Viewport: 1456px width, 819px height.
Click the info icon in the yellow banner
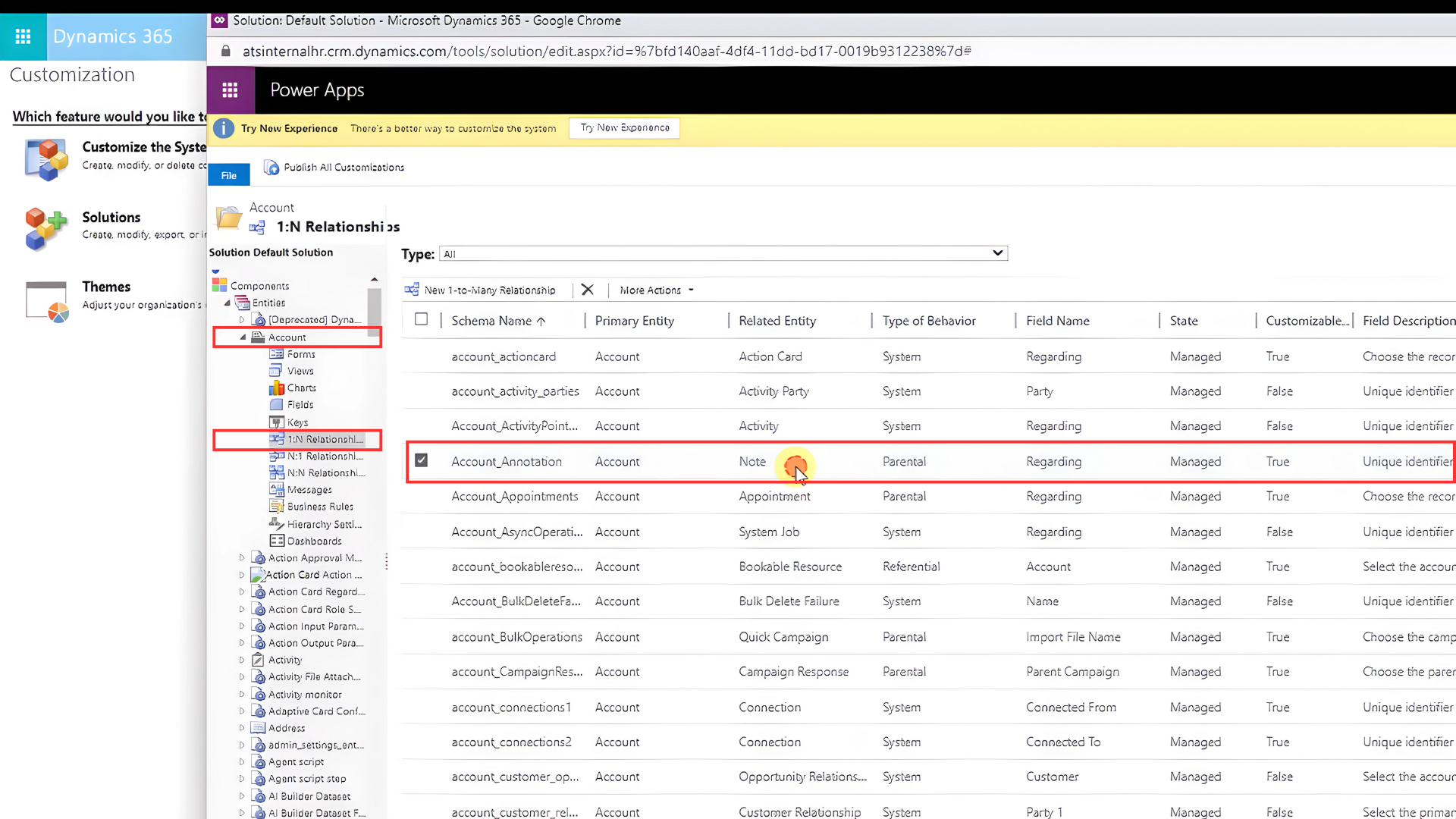coord(223,128)
